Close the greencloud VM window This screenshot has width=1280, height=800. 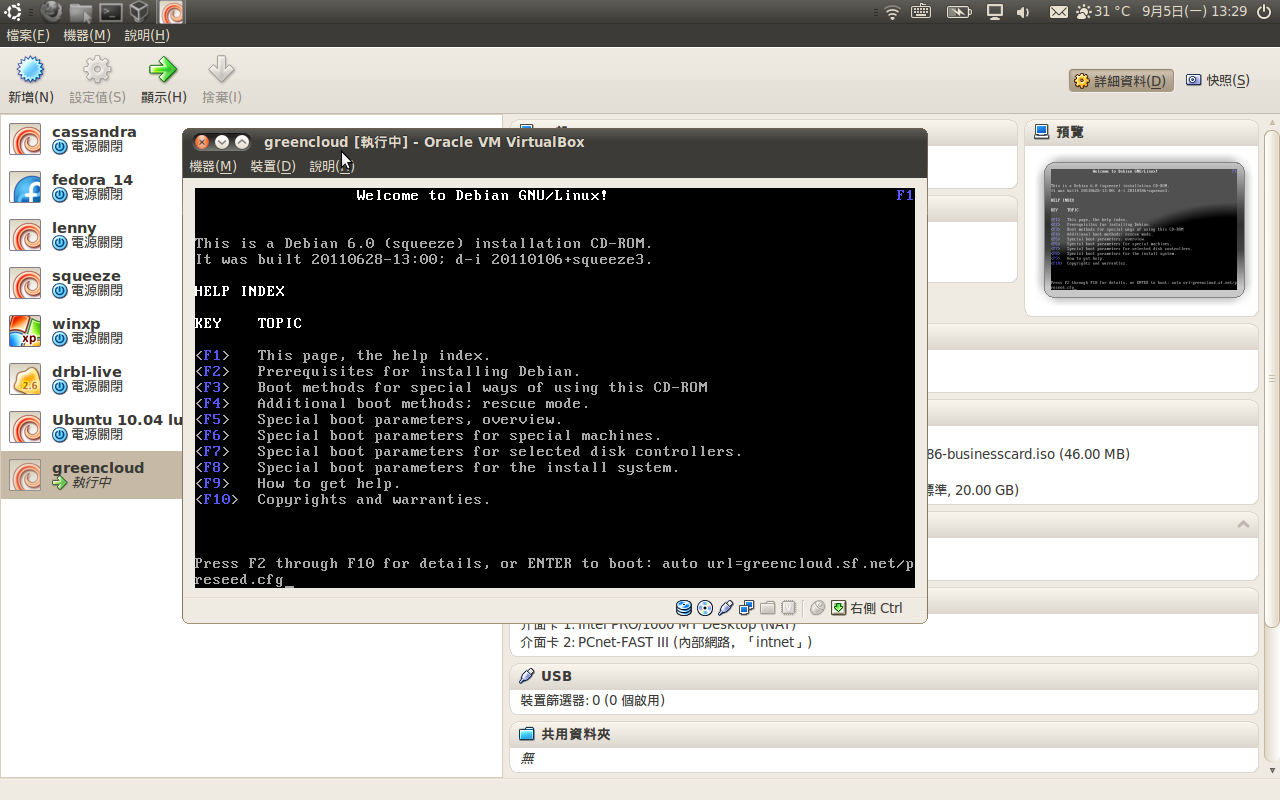pyautogui.click(x=202, y=142)
